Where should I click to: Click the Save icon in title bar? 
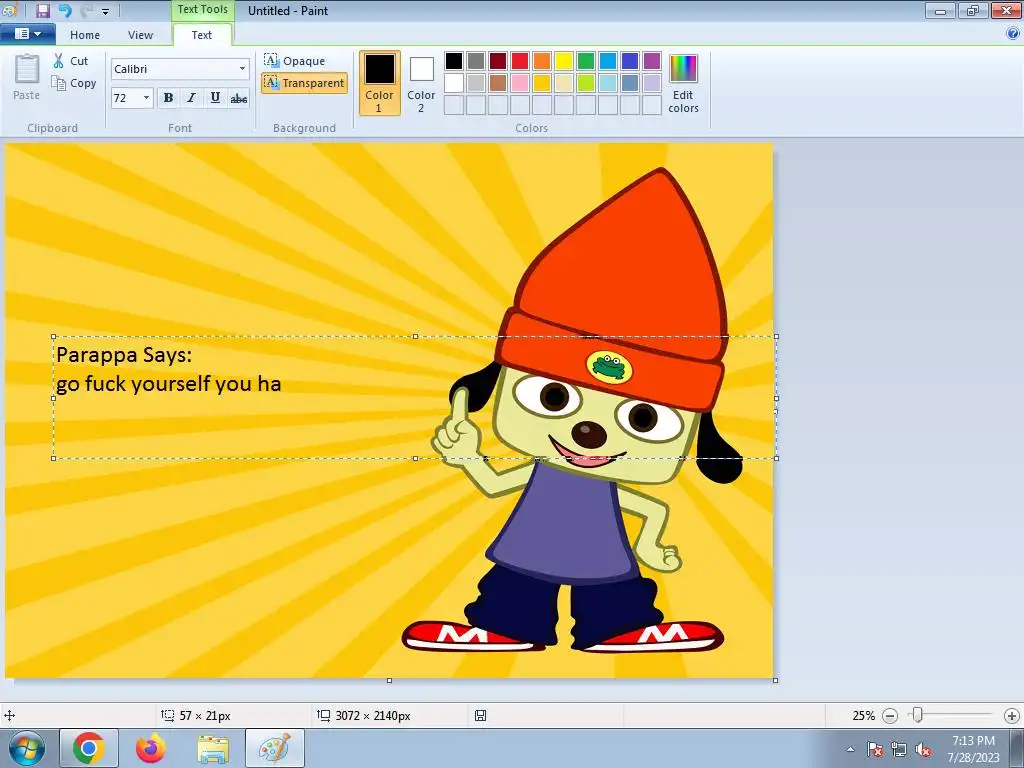coord(42,11)
